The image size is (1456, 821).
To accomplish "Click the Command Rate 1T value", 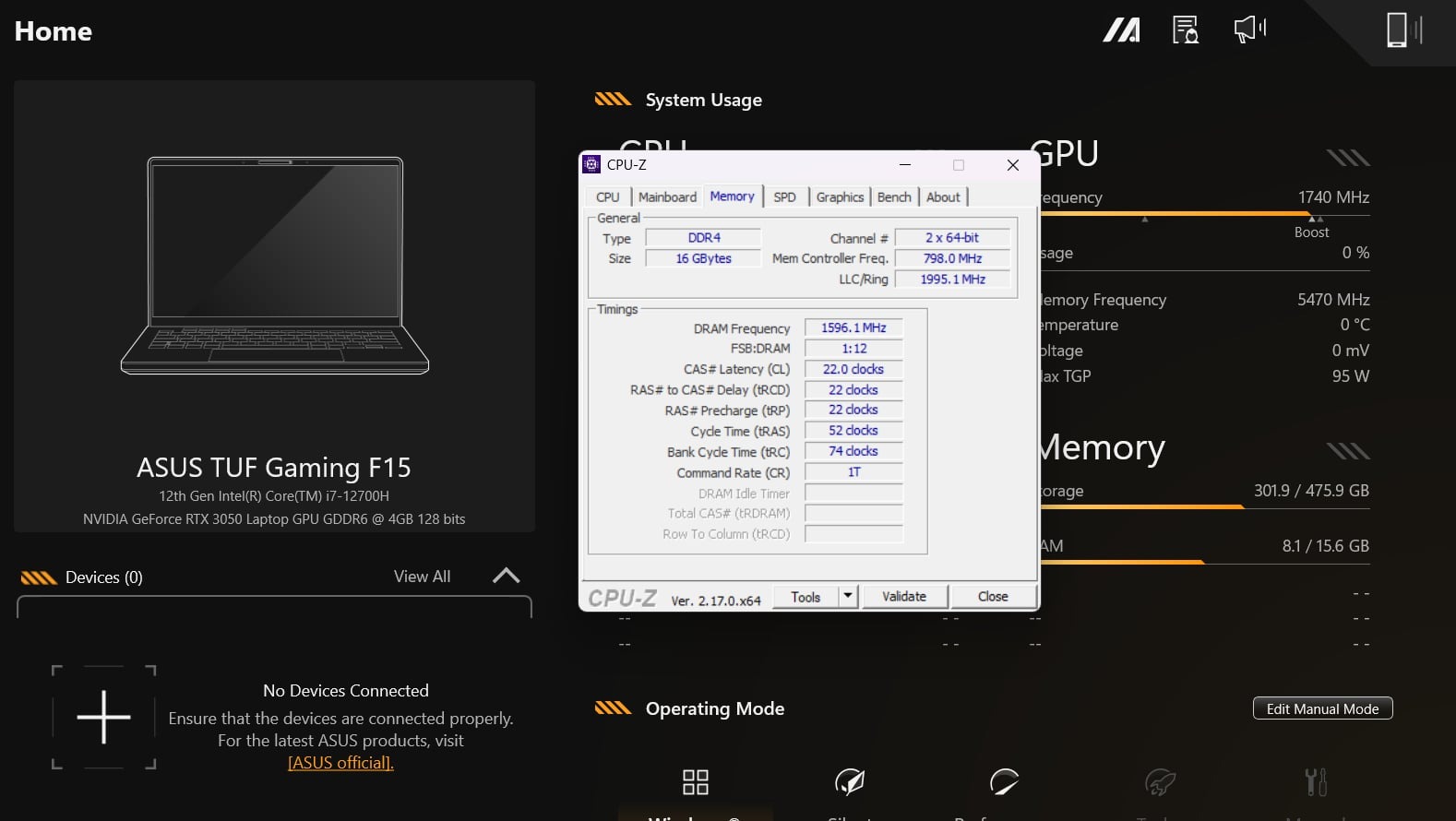I will (853, 472).
